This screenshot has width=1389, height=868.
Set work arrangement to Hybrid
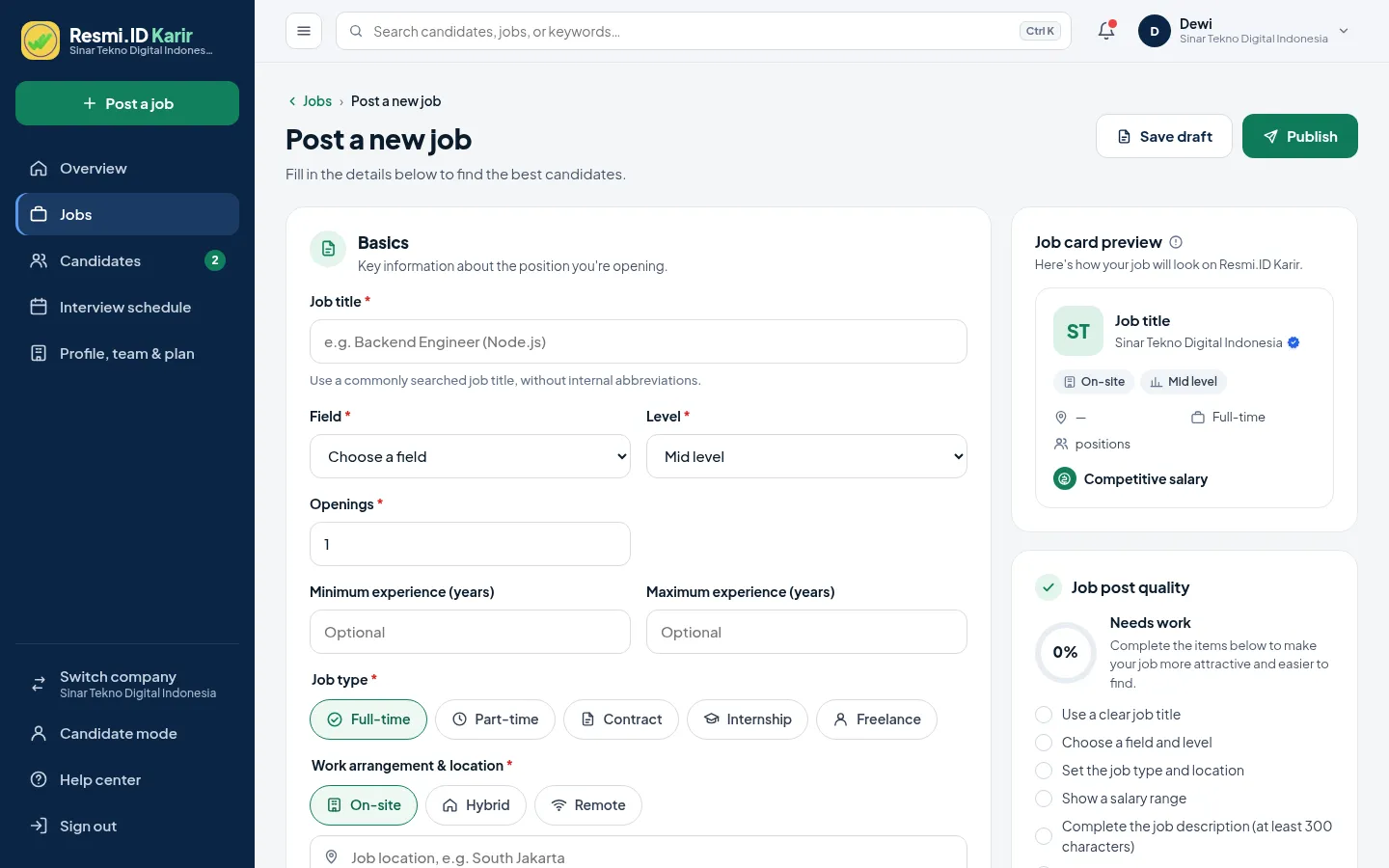coord(476,805)
